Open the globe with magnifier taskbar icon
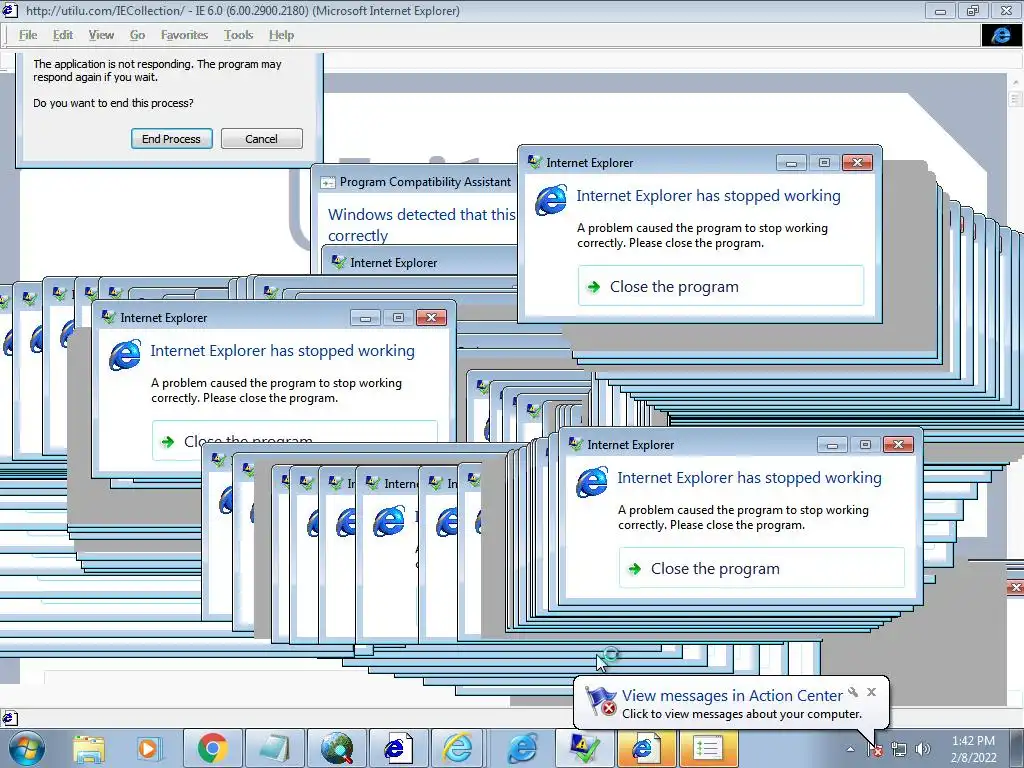The height and width of the screenshot is (768, 1024). pos(336,748)
